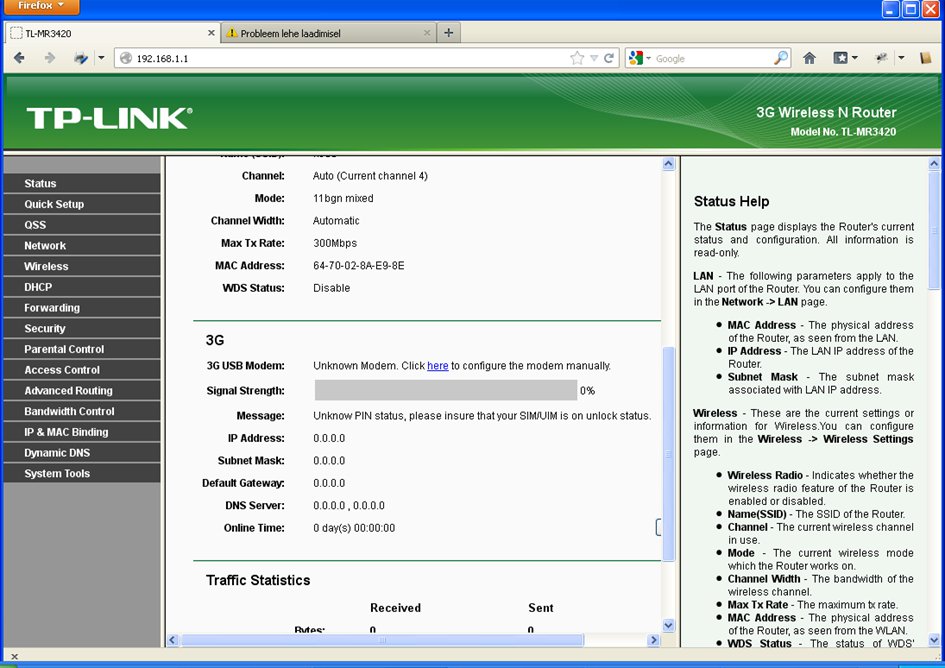Open the Status menu item
Image resolution: width=945 pixels, height=668 pixels.
point(82,183)
